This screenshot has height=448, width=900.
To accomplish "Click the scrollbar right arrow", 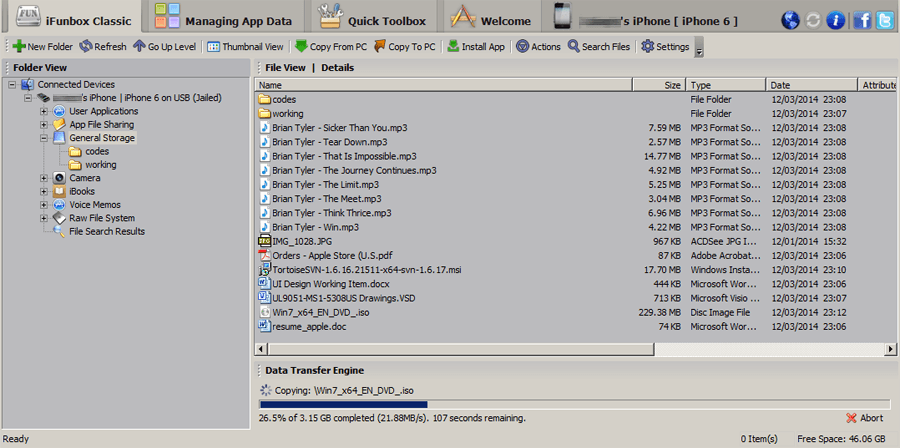I will (x=891, y=349).
